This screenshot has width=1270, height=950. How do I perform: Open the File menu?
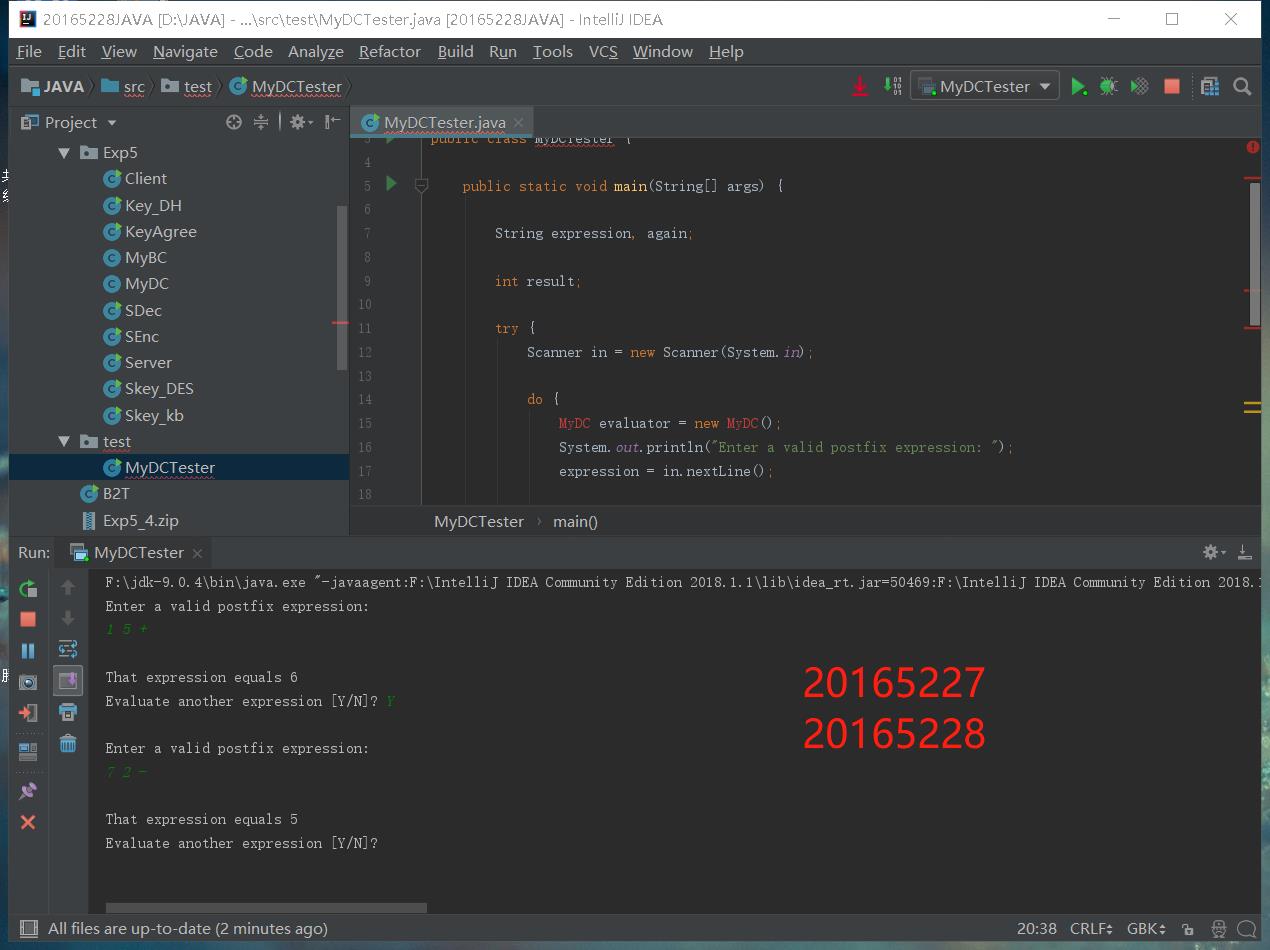coord(29,52)
